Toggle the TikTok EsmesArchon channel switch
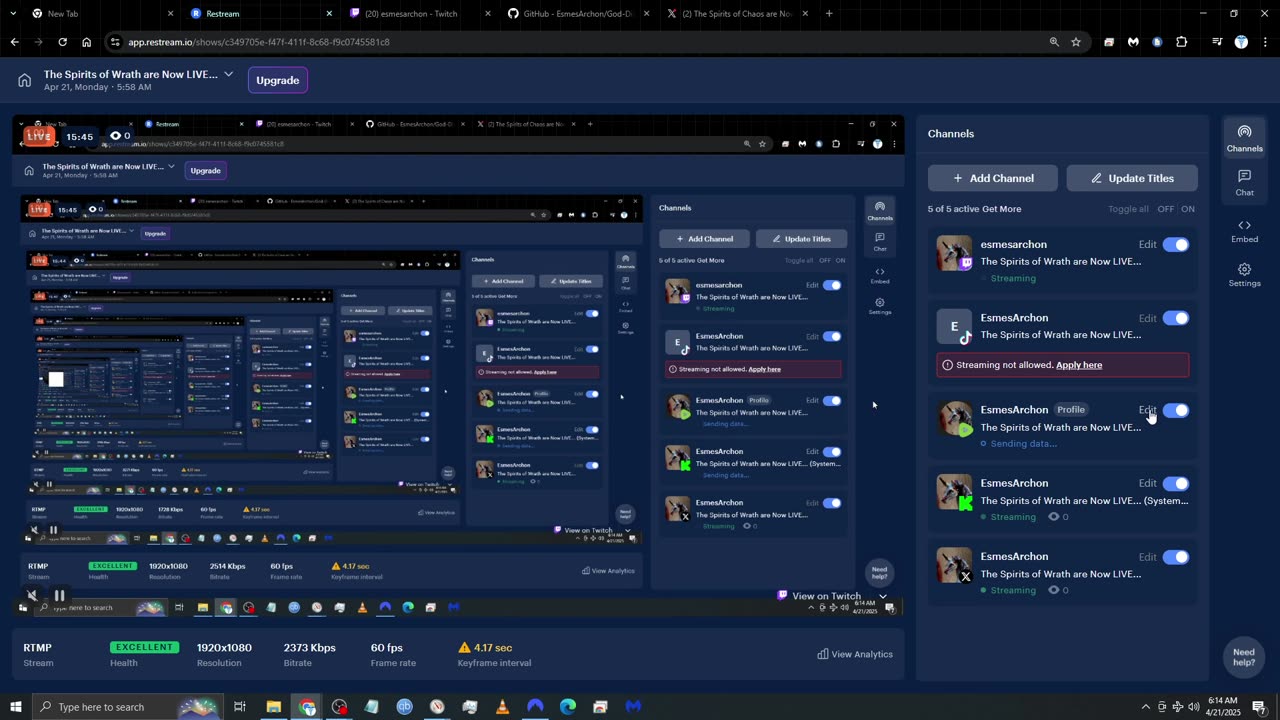The image size is (1280, 720). [x=1176, y=318]
